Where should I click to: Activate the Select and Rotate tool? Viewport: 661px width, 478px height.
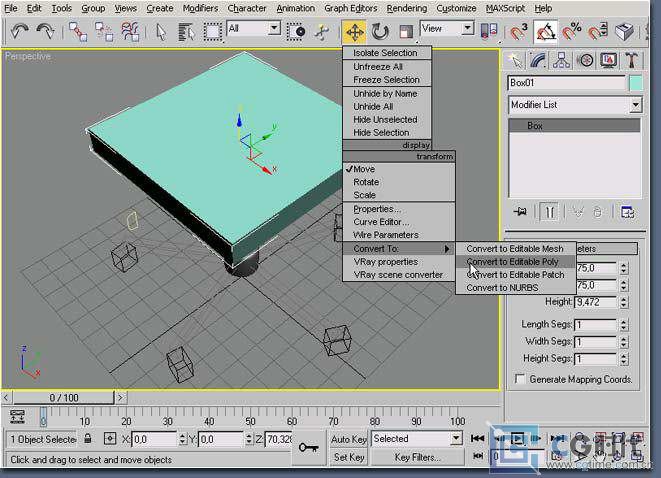click(x=380, y=32)
